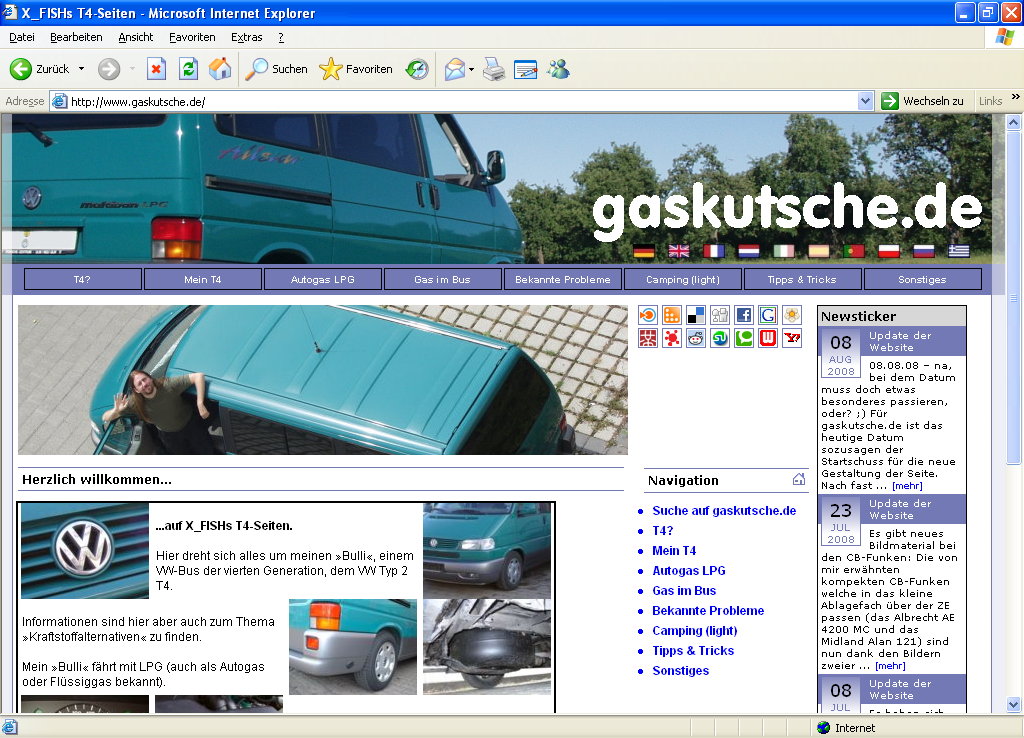The image size is (1024, 738).
Task: Select the Italian flag language
Action: click(784, 251)
